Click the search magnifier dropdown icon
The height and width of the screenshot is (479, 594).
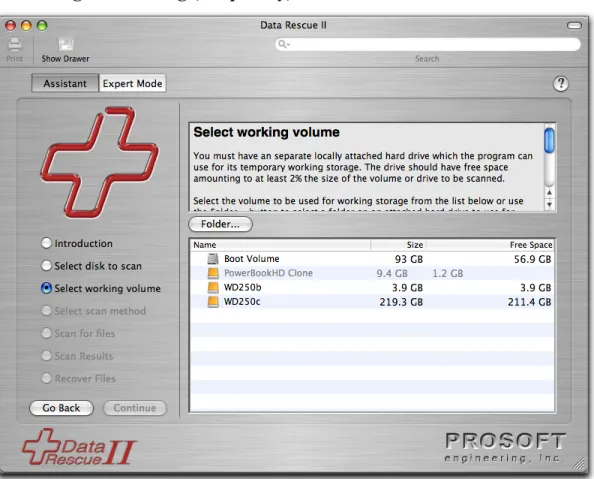pyautogui.click(x=283, y=44)
